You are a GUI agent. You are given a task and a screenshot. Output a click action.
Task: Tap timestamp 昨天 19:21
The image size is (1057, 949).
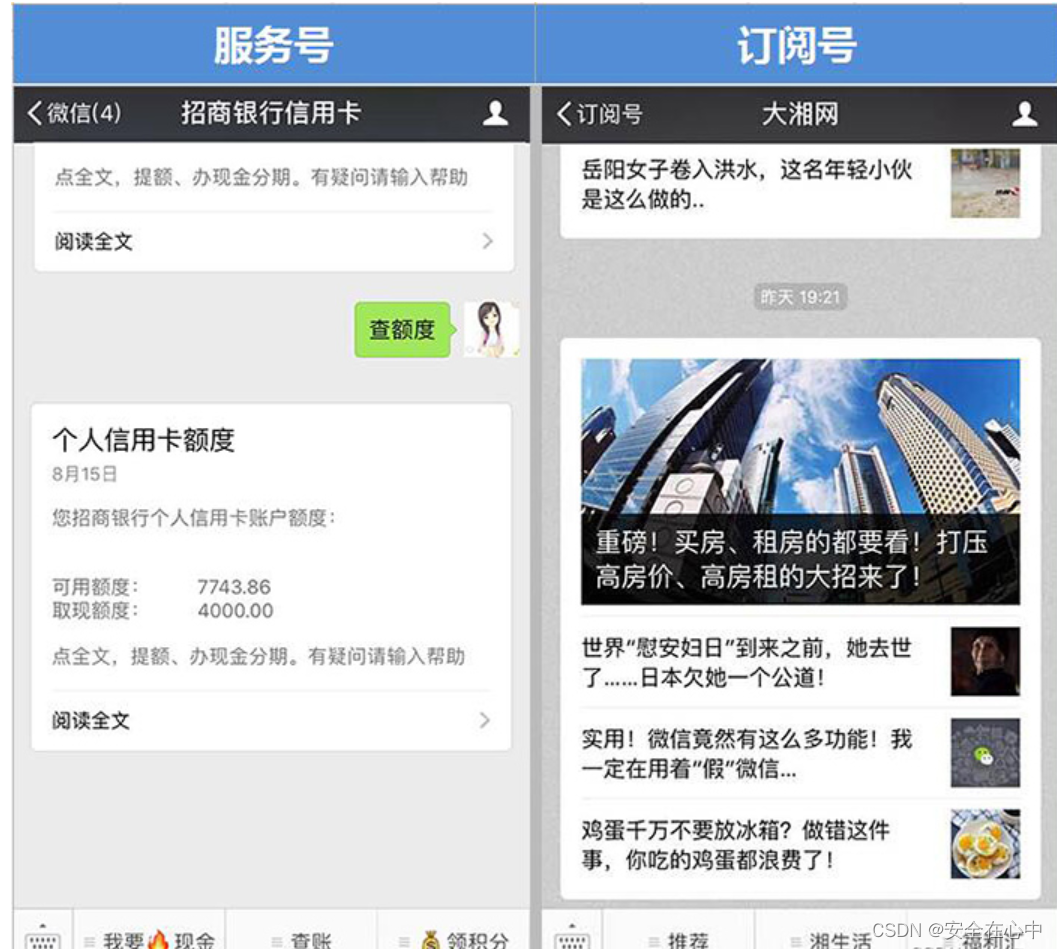coord(800,297)
